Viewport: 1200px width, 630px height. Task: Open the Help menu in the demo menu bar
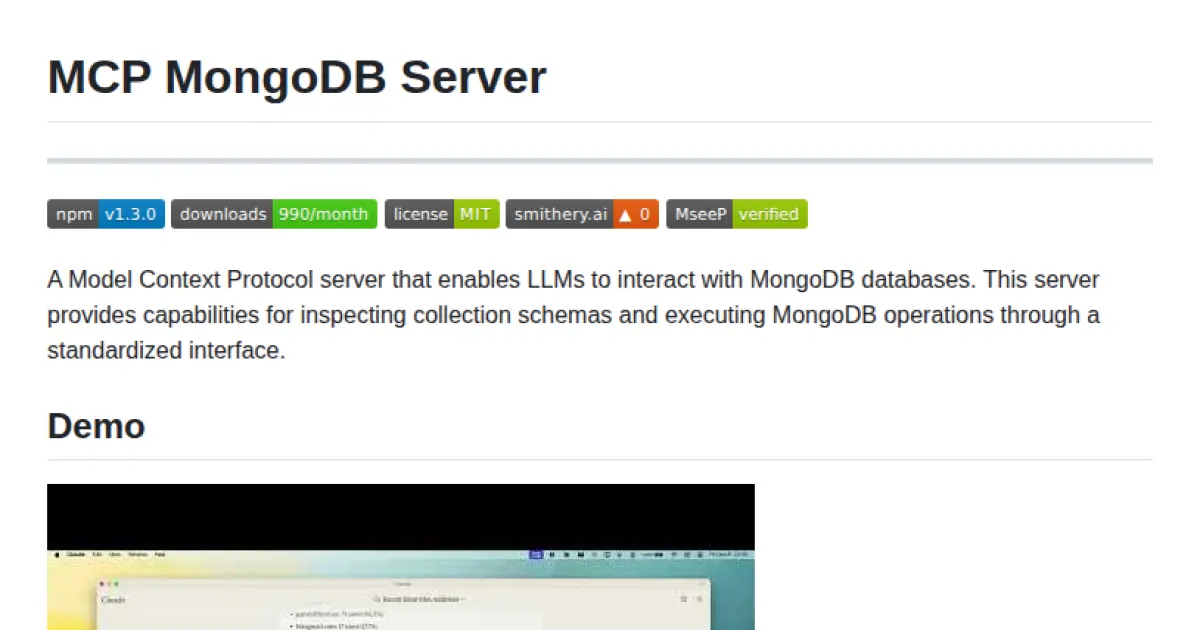pyautogui.click(x=160, y=553)
